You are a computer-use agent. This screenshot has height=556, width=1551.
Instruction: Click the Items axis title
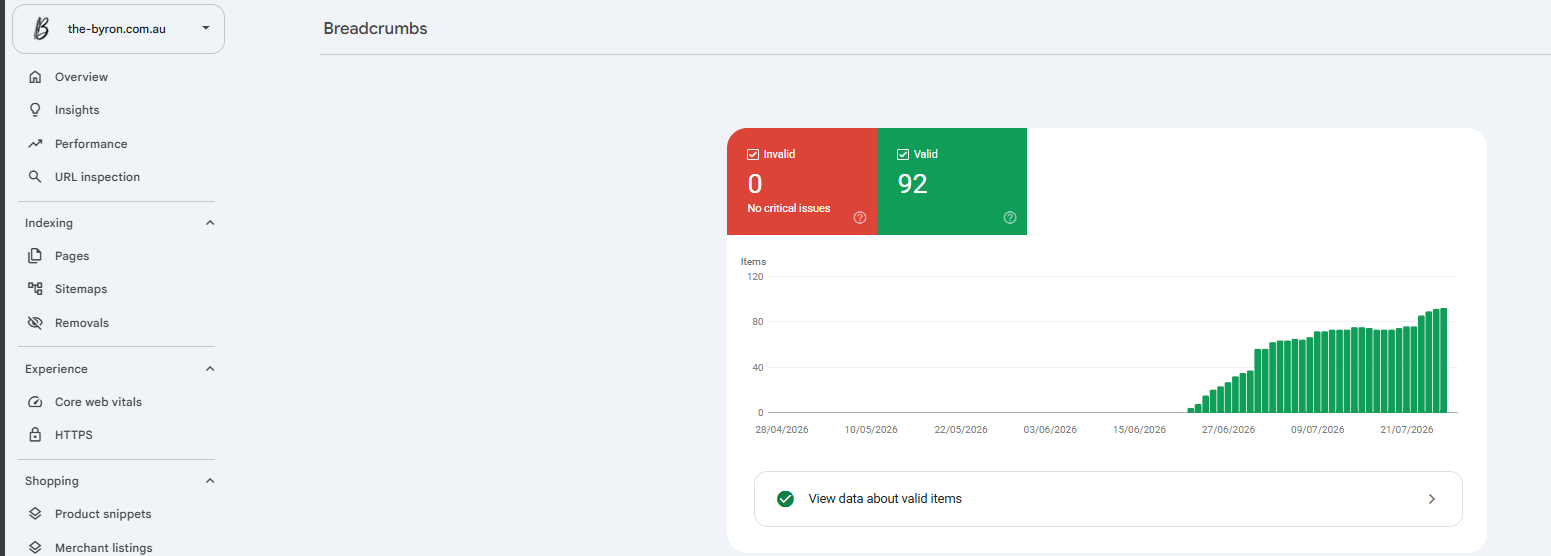pos(753,262)
